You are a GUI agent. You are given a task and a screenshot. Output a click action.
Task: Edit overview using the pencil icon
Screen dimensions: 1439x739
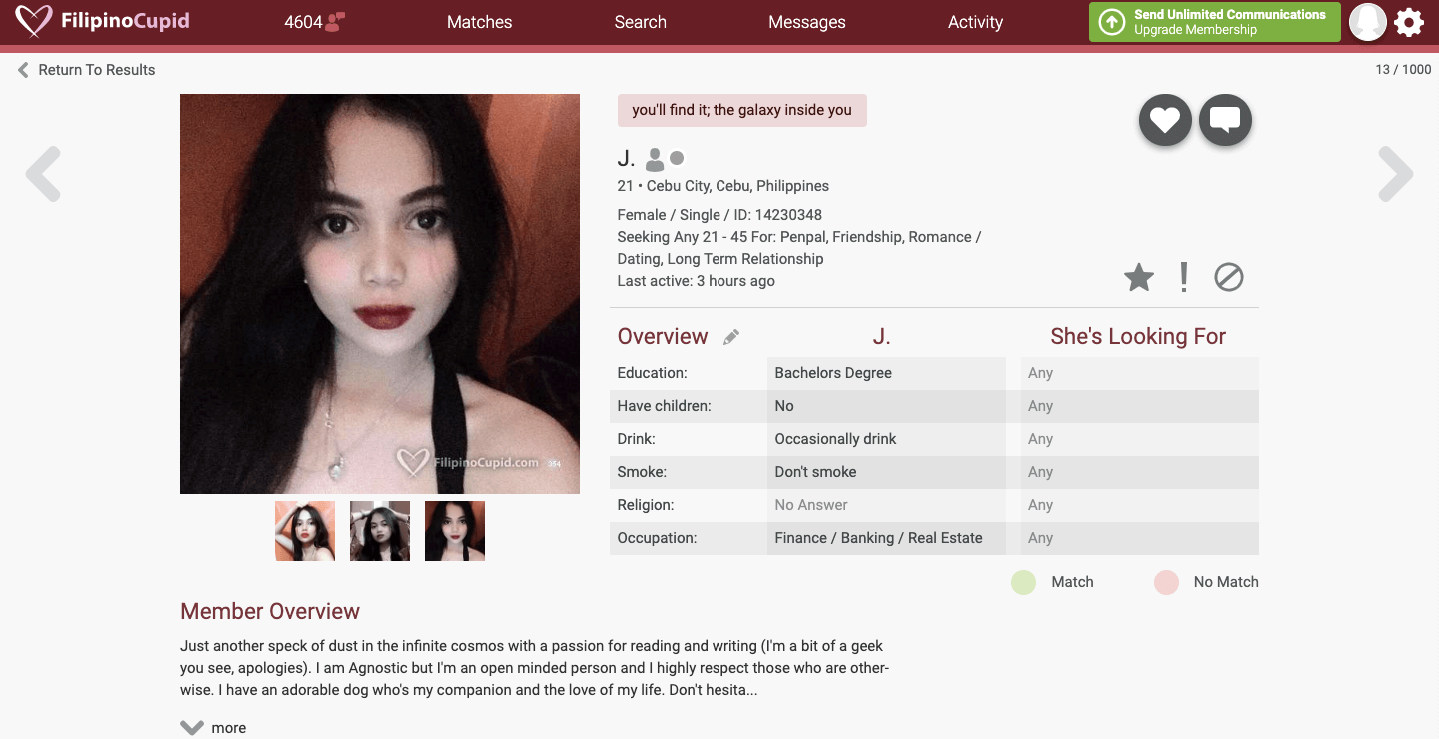(731, 337)
